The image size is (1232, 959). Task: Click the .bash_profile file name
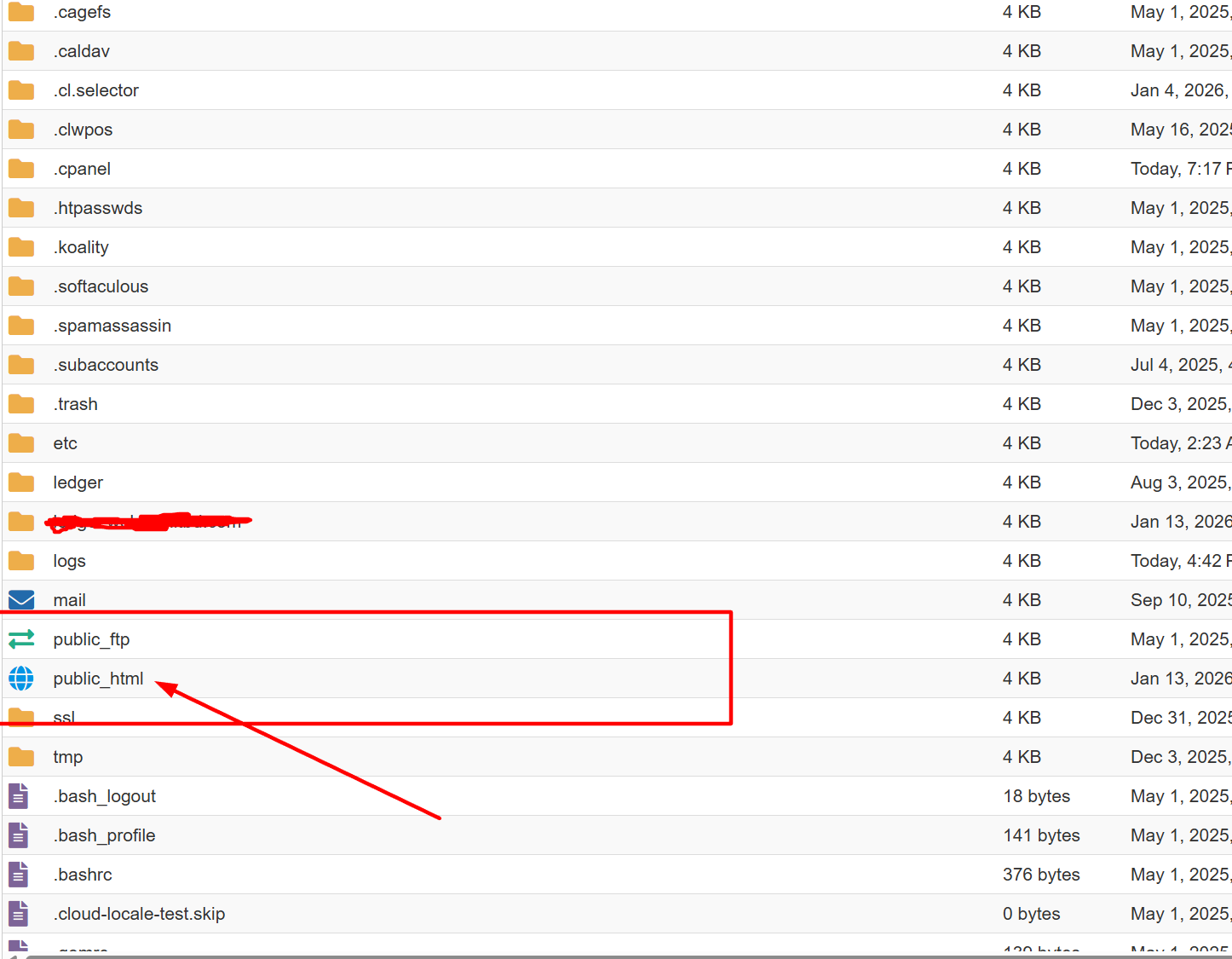coord(104,835)
